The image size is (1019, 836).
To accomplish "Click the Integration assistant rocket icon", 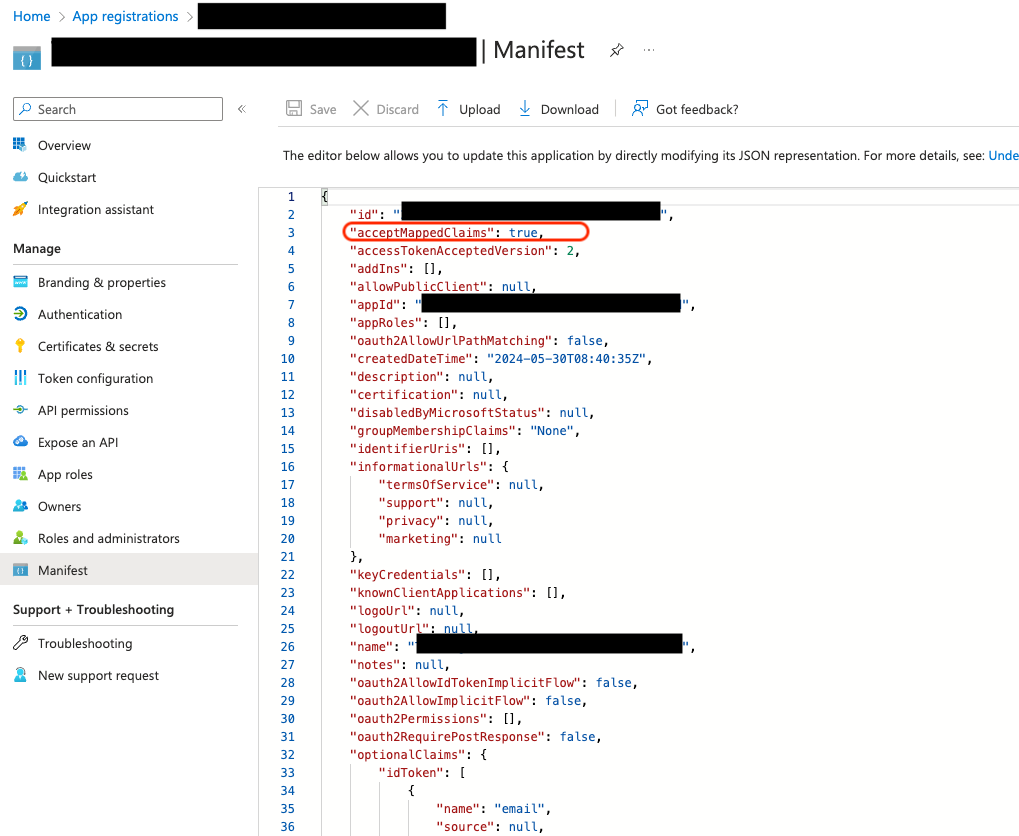I will click(20, 209).
